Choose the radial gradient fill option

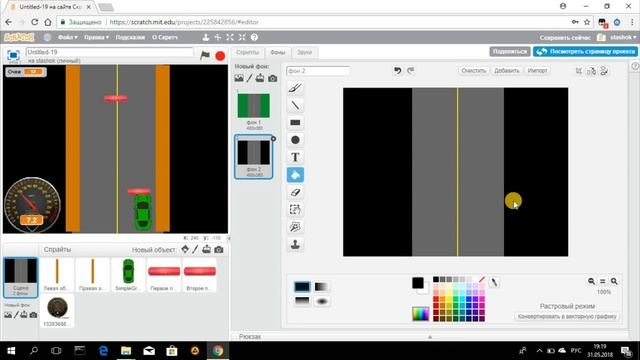tap(322, 301)
